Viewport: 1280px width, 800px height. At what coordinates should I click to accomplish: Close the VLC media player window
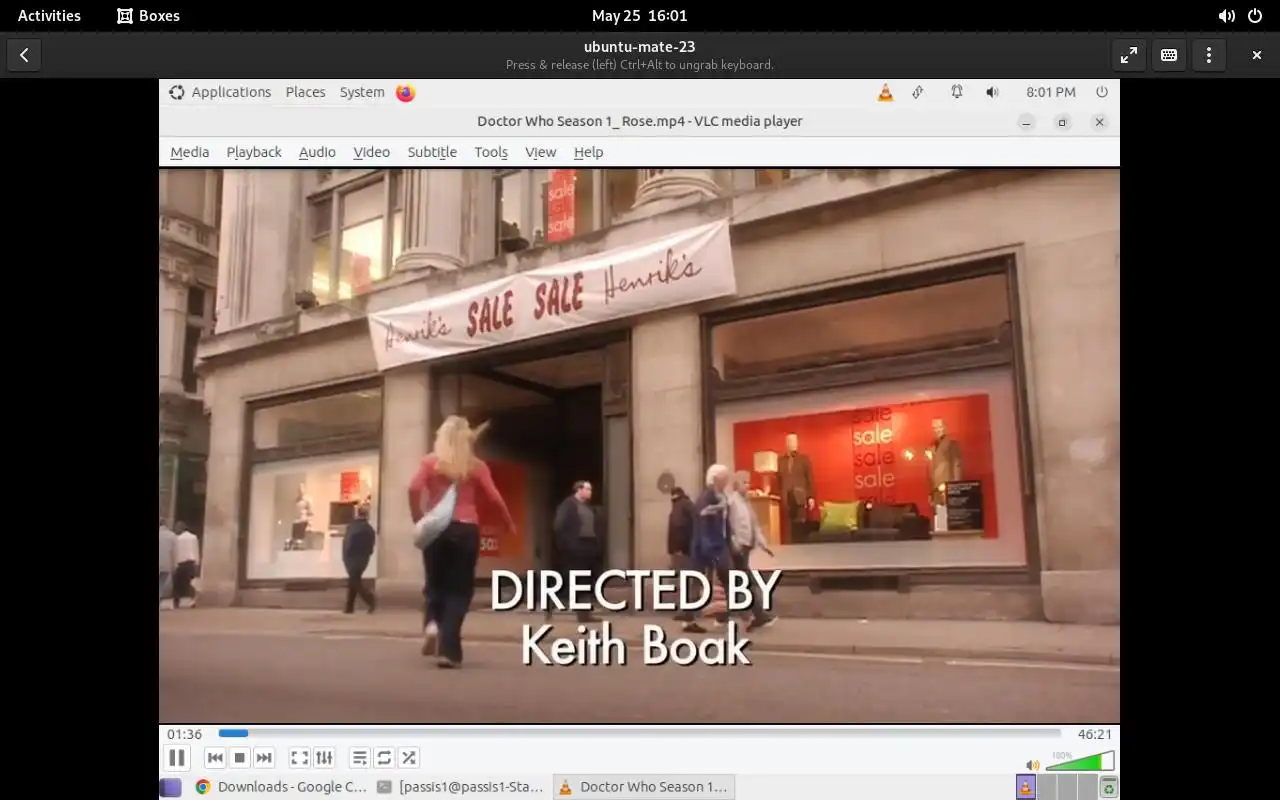(1099, 122)
